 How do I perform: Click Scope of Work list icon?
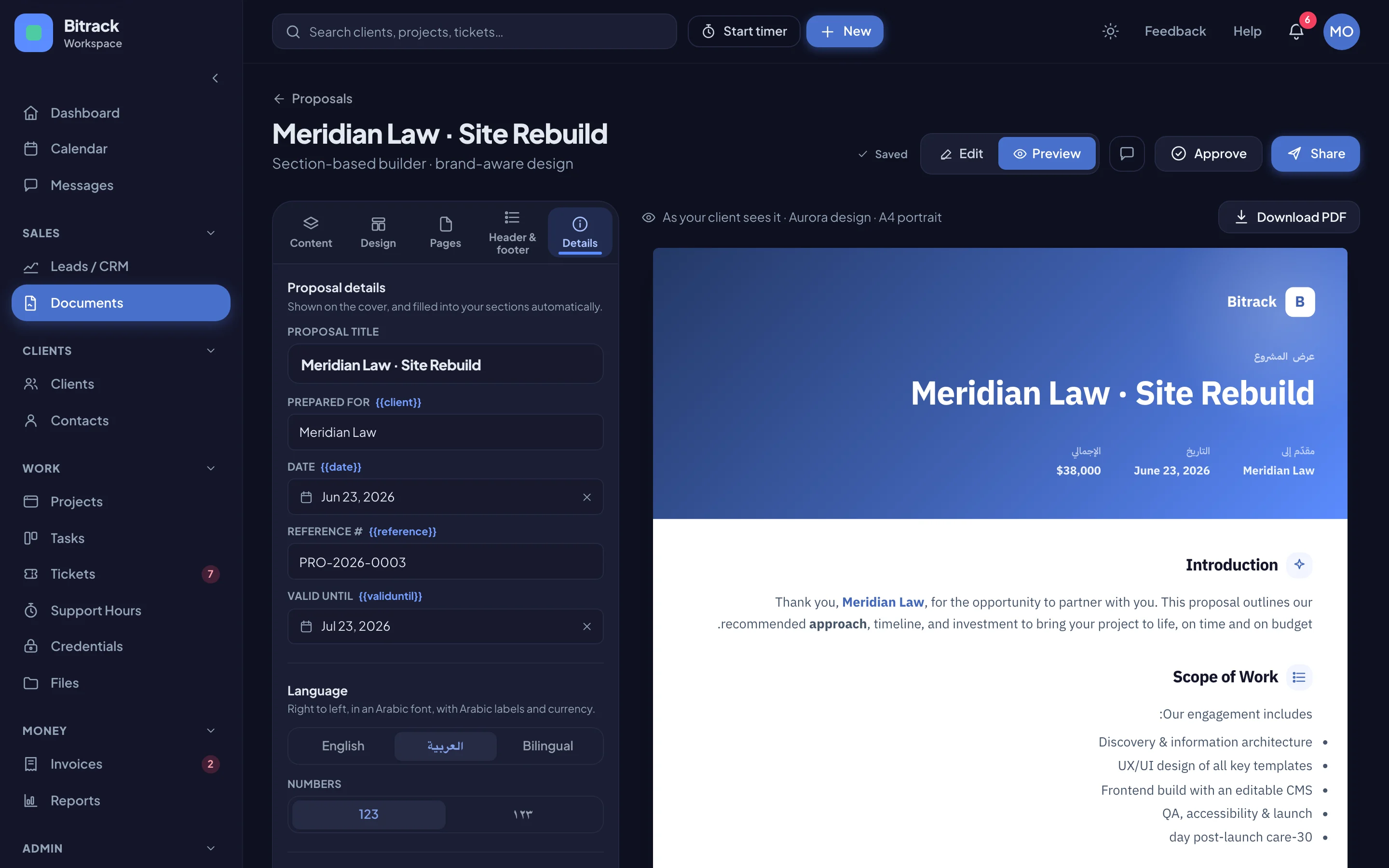click(1299, 678)
